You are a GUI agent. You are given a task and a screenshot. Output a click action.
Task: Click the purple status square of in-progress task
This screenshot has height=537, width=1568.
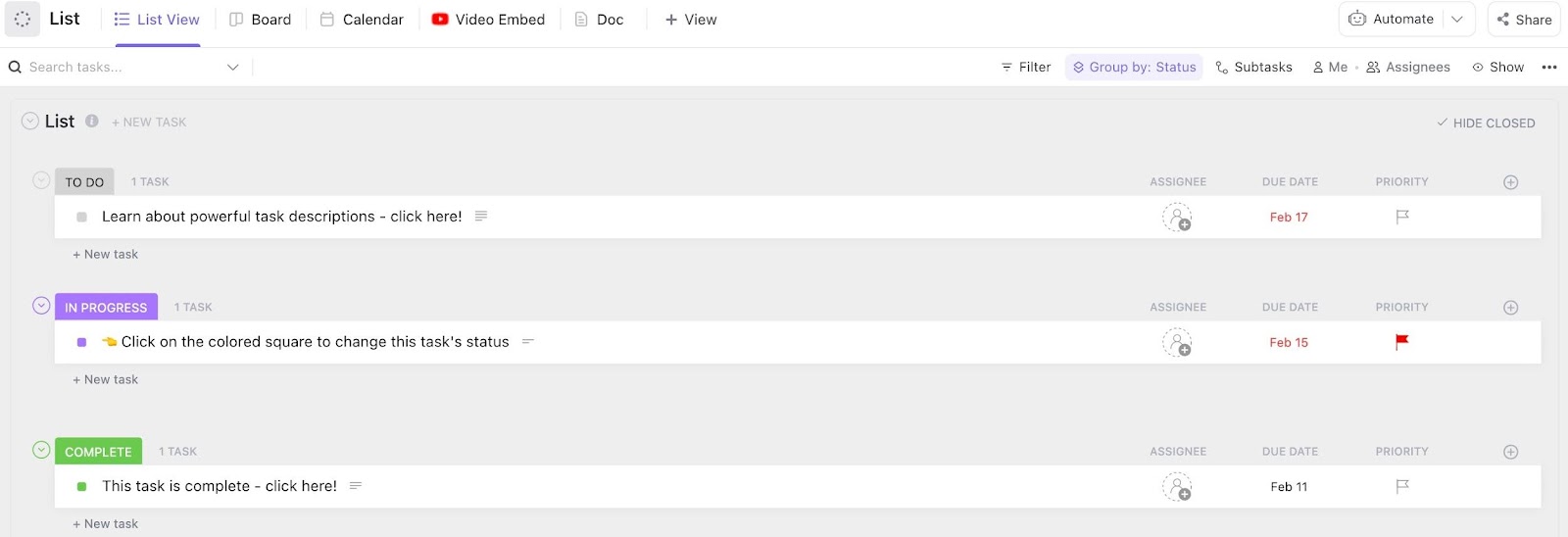(x=81, y=342)
